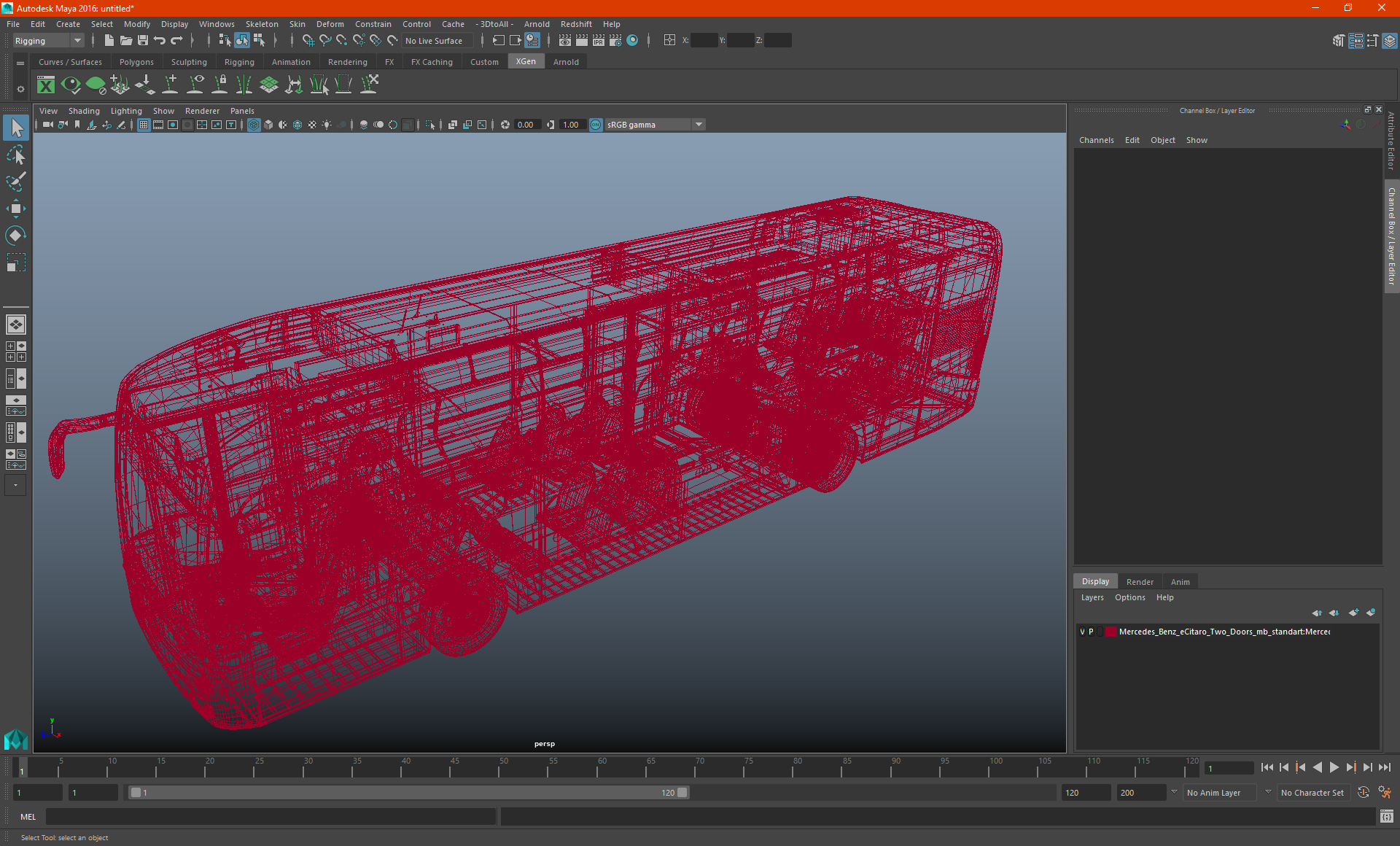This screenshot has width=1400, height=846.
Task: Toggle viewport grid display icon
Action: coord(144,125)
